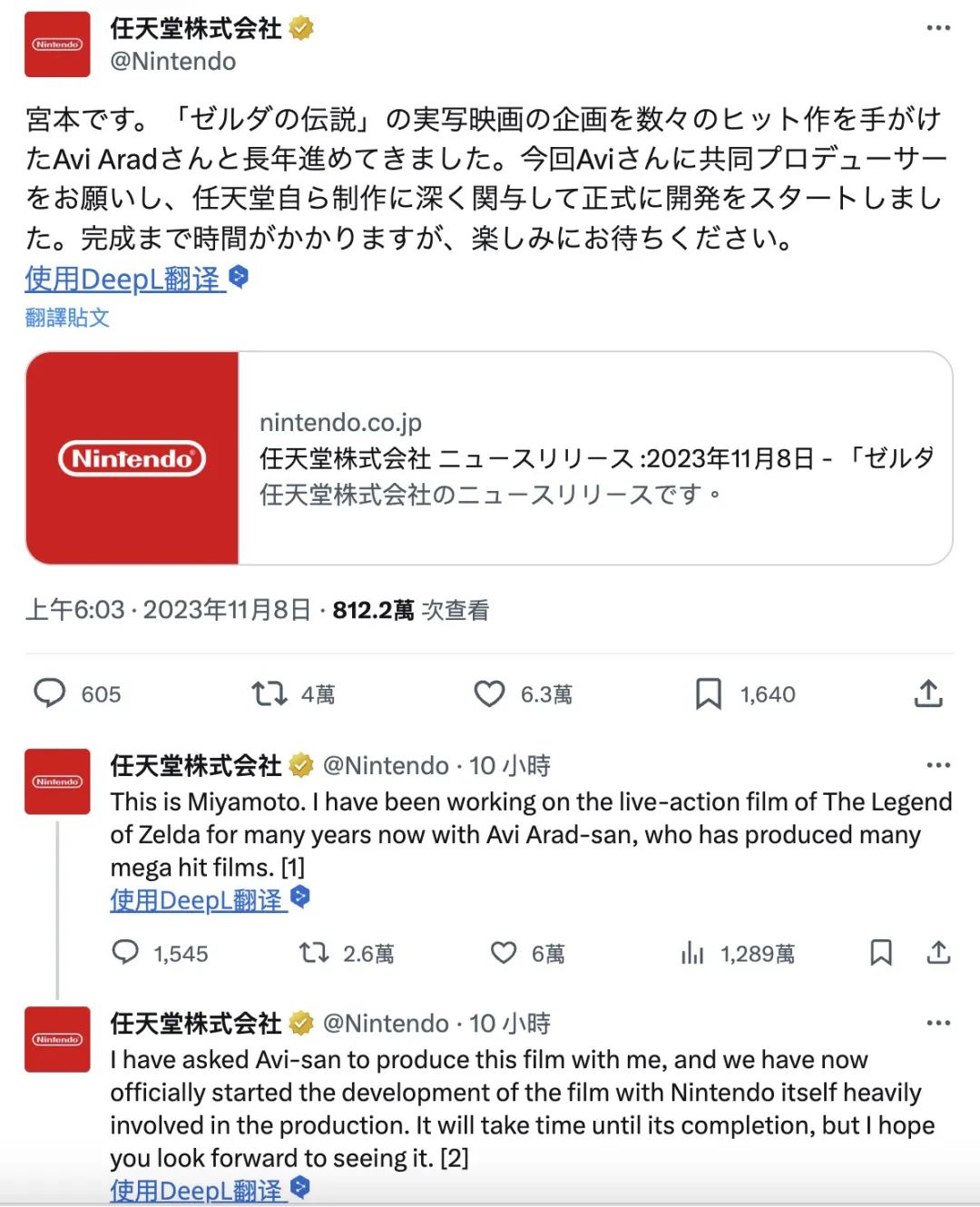Click the 使用DeepL翻译 link under the Japanese post
The width and height of the screenshot is (980, 1207).
tap(125, 279)
